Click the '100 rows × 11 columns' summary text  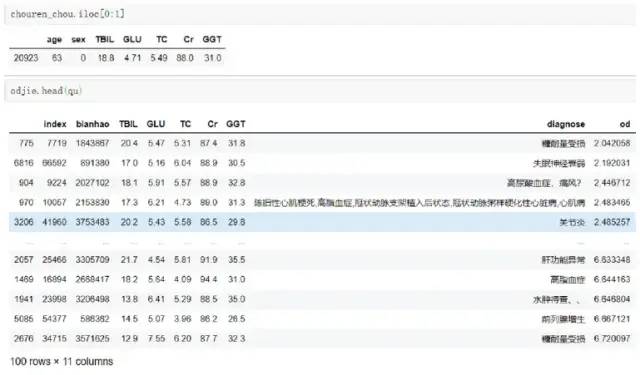click(x=62, y=362)
